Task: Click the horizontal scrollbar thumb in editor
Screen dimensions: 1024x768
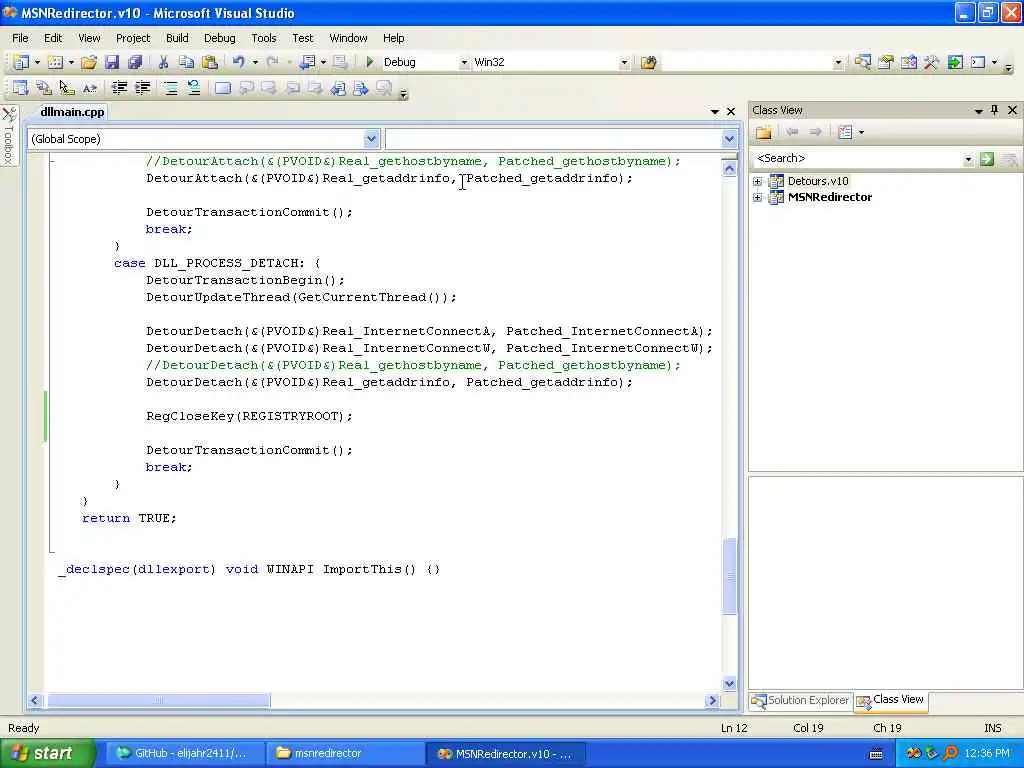Action: point(158,701)
